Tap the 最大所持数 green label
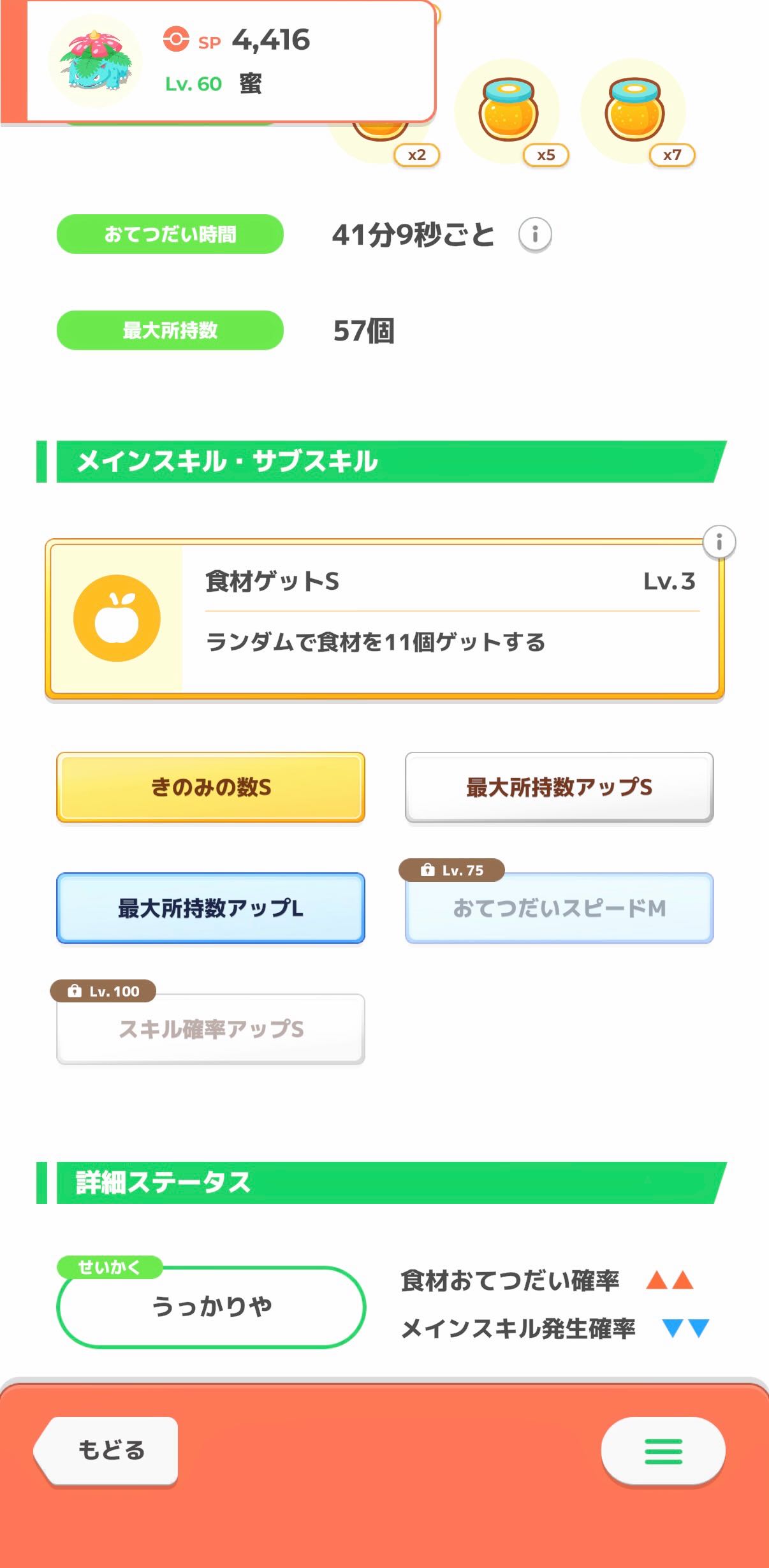The width and height of the screenshot is (769, 1568). (170, 330)
